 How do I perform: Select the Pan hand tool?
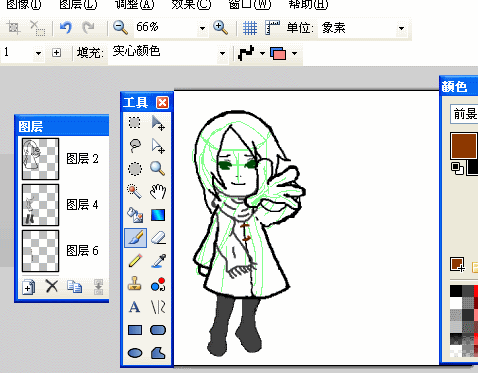(x=158, y=192)
